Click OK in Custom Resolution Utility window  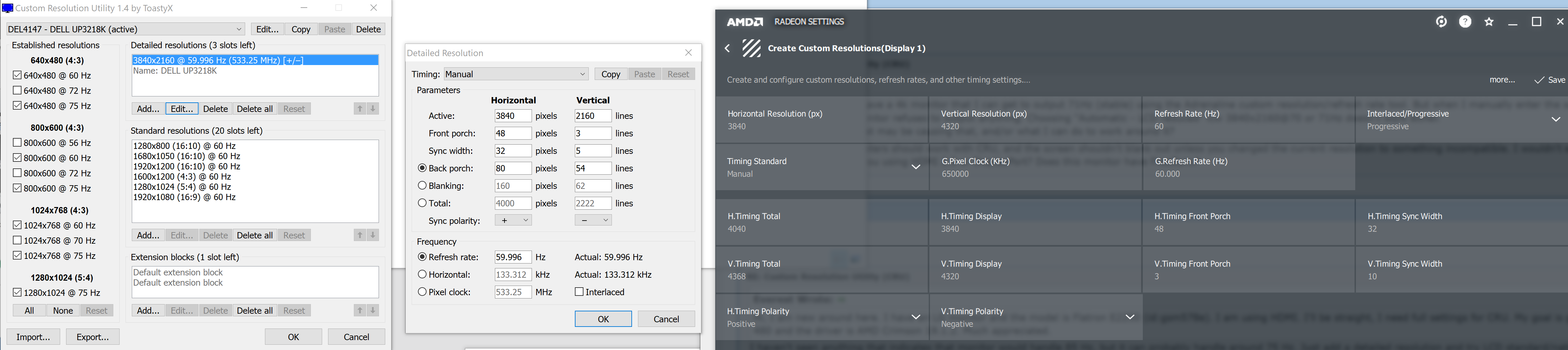293,336
